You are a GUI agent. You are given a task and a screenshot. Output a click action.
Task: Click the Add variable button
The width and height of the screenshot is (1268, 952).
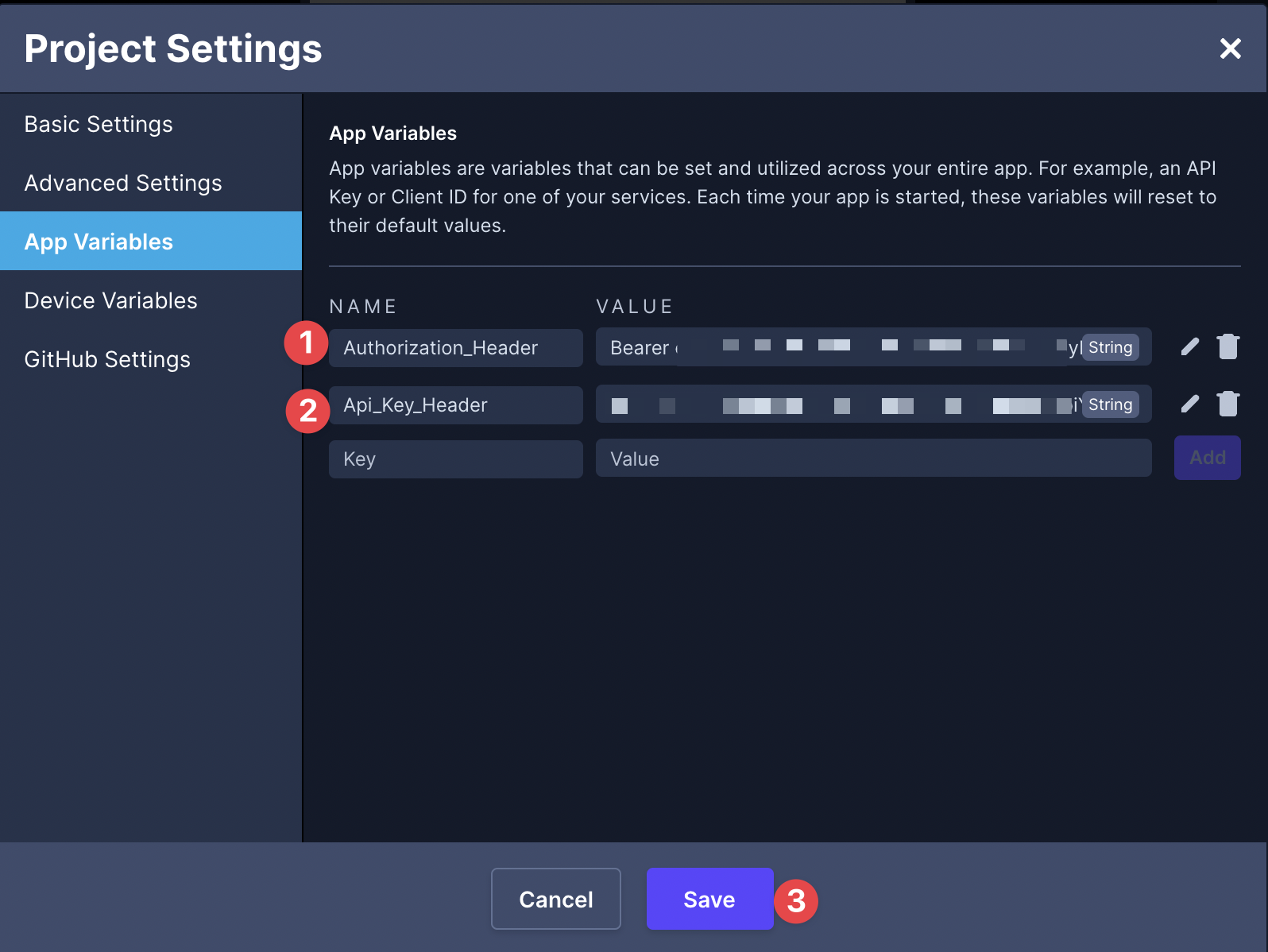(1207, 458)
